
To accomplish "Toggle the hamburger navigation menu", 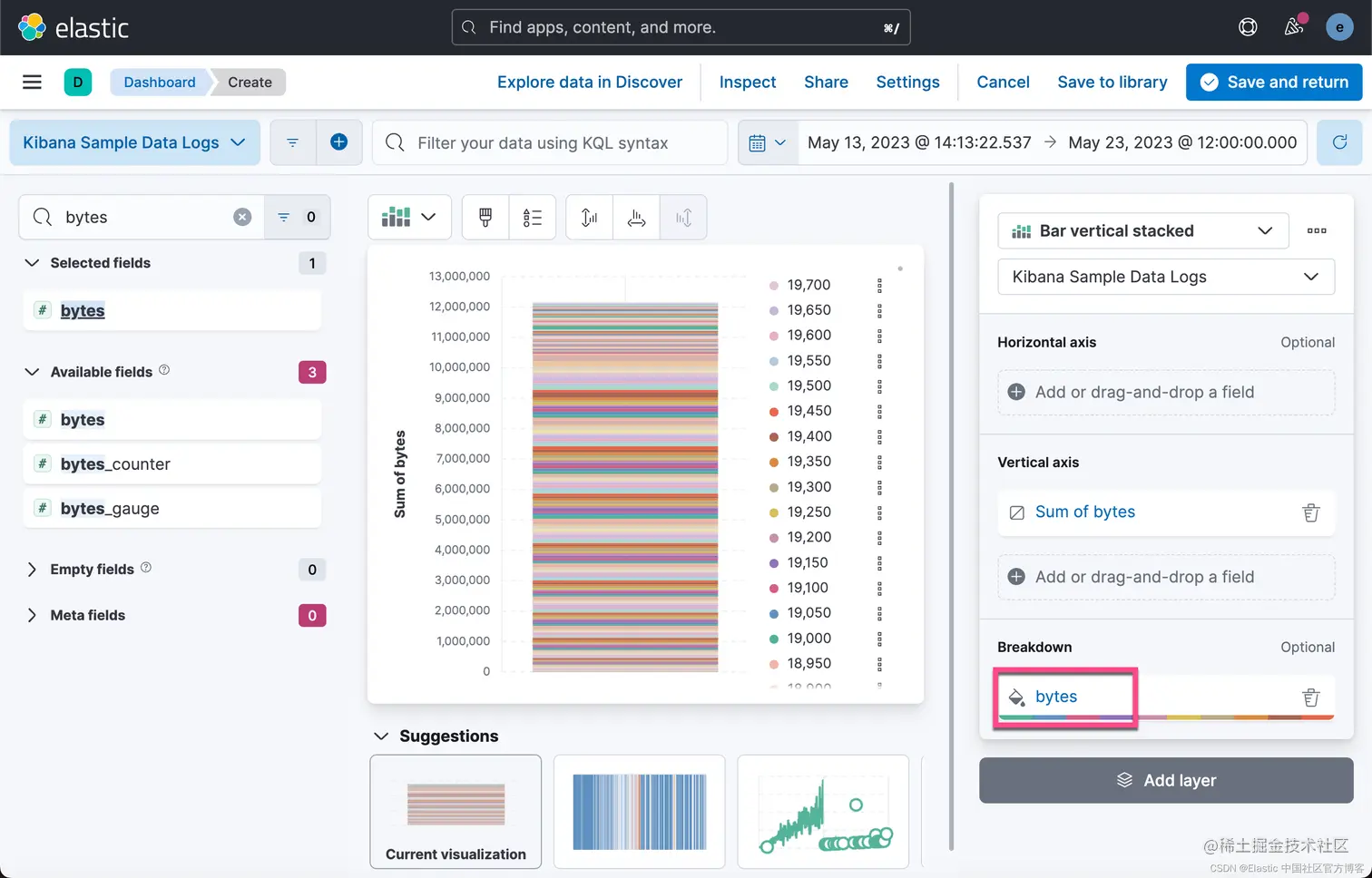I will [32, 83].
